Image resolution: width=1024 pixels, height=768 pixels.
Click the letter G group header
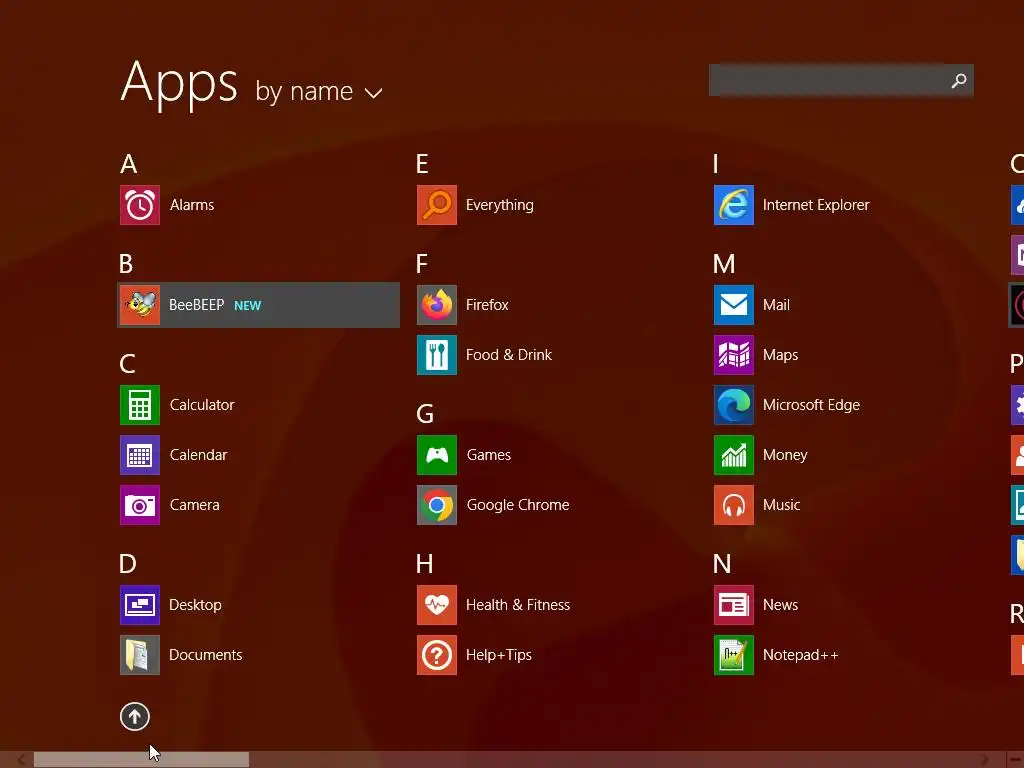coord(425,414)
